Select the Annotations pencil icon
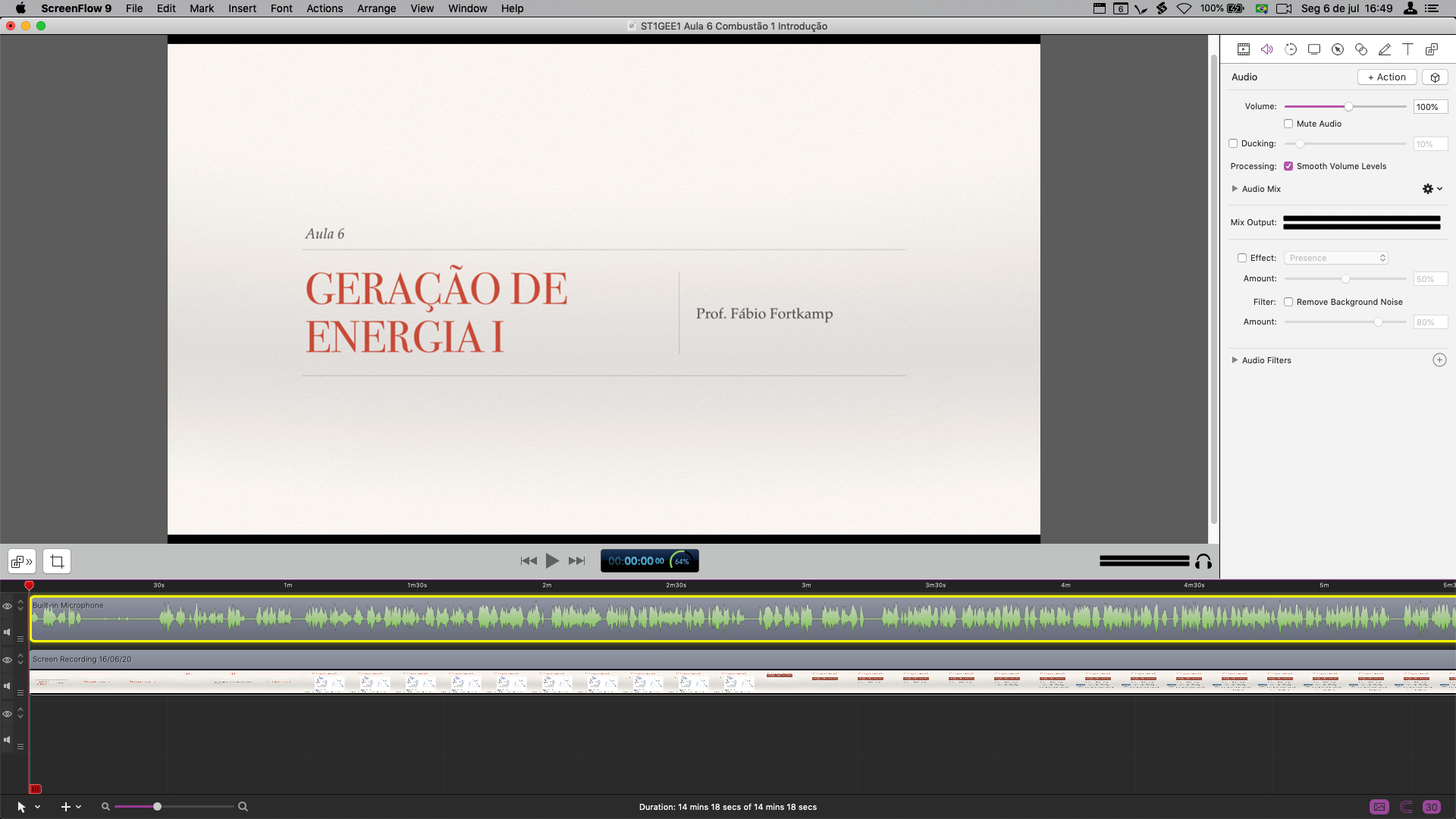This screenshot has width=1456, height=819. 1385,49
